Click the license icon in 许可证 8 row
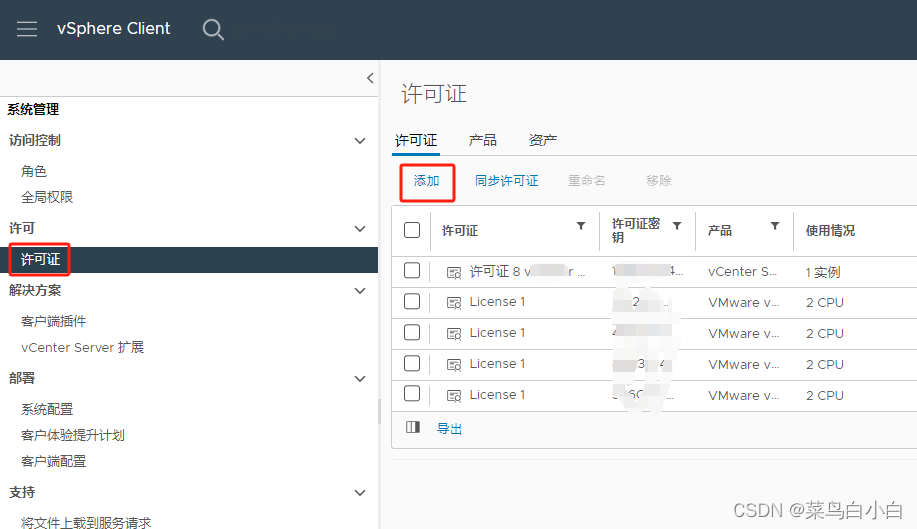917x529 pixels. 454,272
